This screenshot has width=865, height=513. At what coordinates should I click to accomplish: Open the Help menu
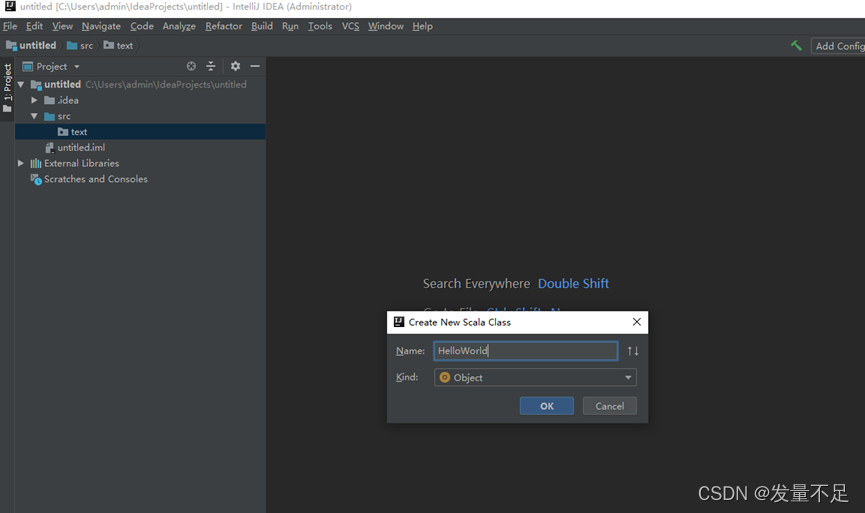point(423,26)
